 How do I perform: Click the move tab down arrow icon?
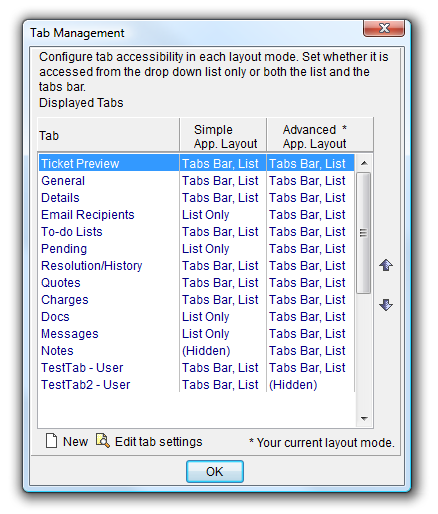click(x=386, y=304)
